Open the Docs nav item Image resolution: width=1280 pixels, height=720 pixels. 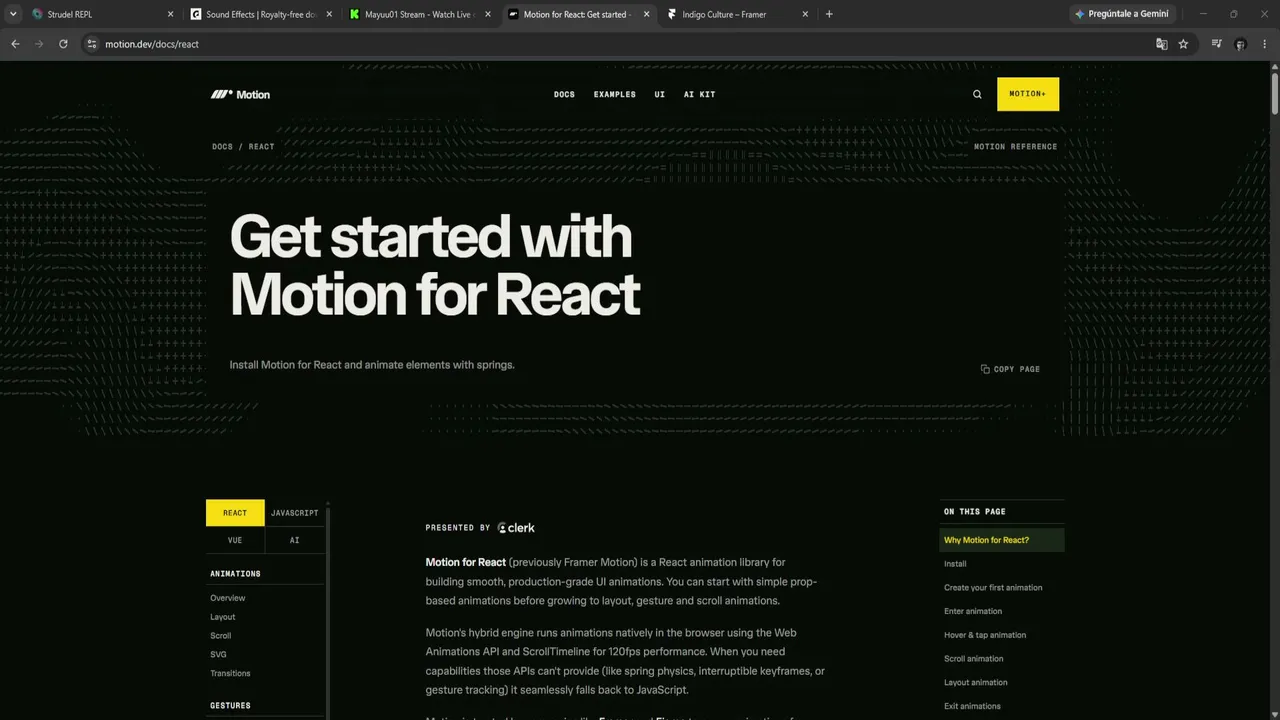tap(564, 94)
